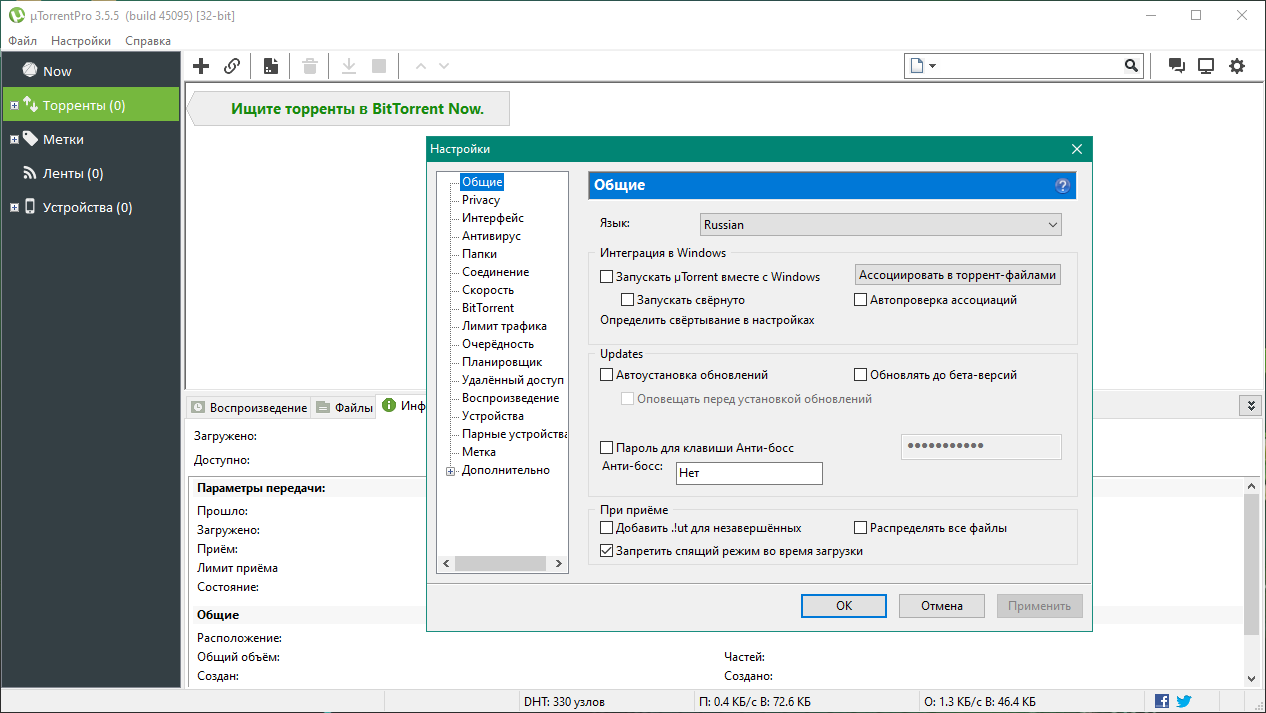Uncheck 'Запретить спящий режим во время загрузки'
Viewport: 1266px width, 713px height.
point(606,551)
